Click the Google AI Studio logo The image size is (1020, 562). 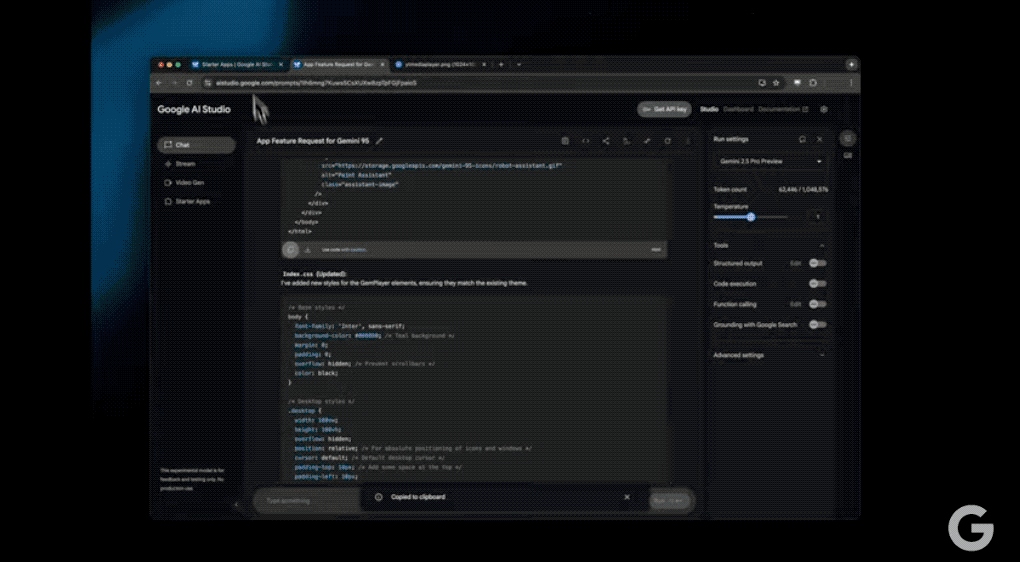pos(194,109)
